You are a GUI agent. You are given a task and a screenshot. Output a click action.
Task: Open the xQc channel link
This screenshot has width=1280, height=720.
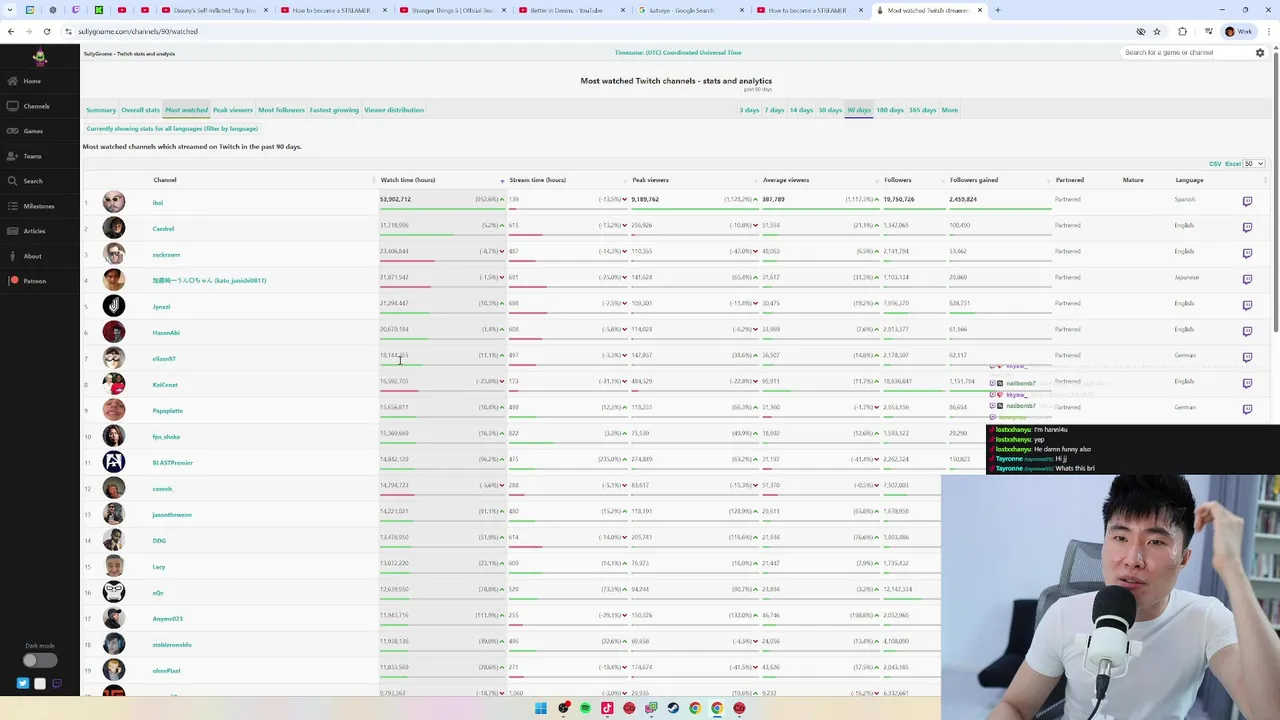(x=158, y=593)
